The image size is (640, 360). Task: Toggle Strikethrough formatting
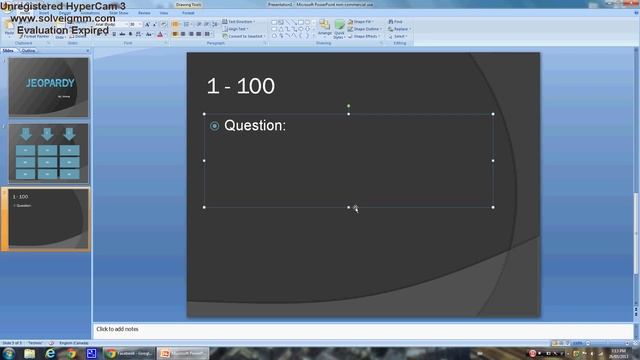122,34
